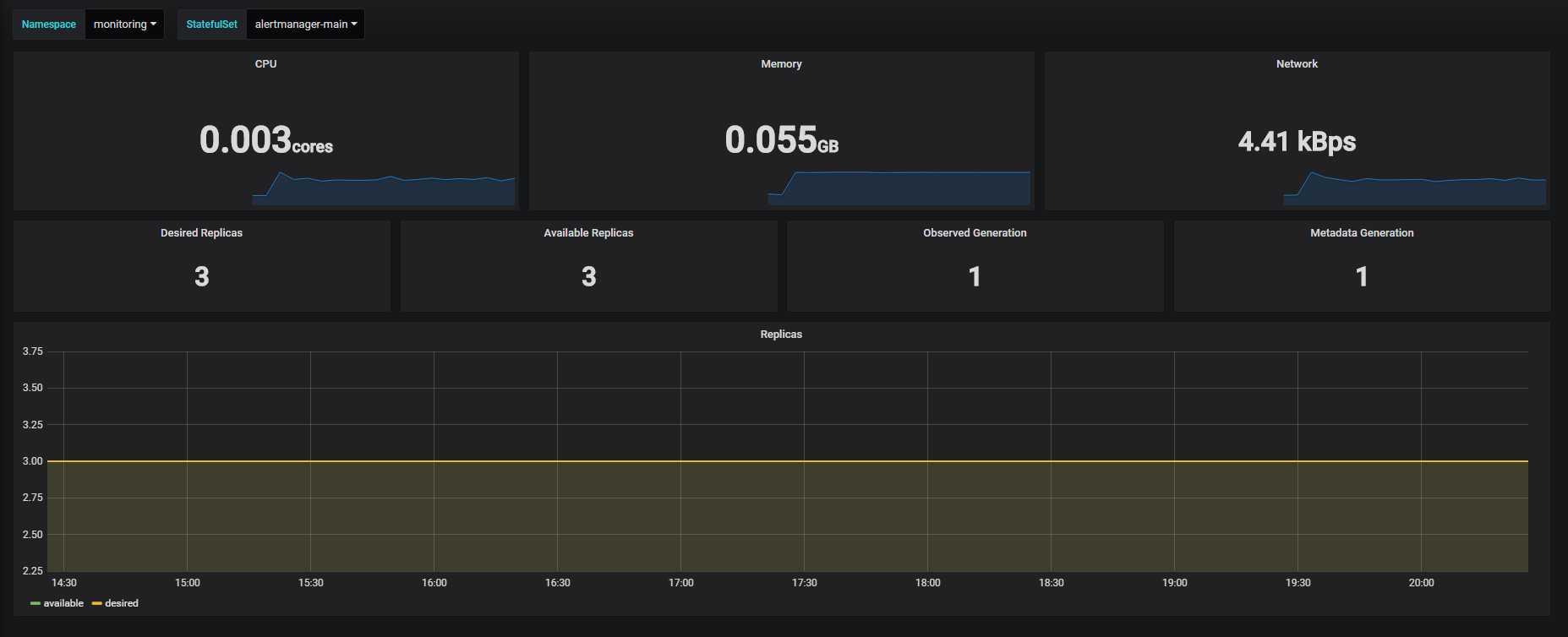The width and height of the screenshot is (1568, 637).
Task: Open the CPU panel title menu
Action: coord(265,64)
